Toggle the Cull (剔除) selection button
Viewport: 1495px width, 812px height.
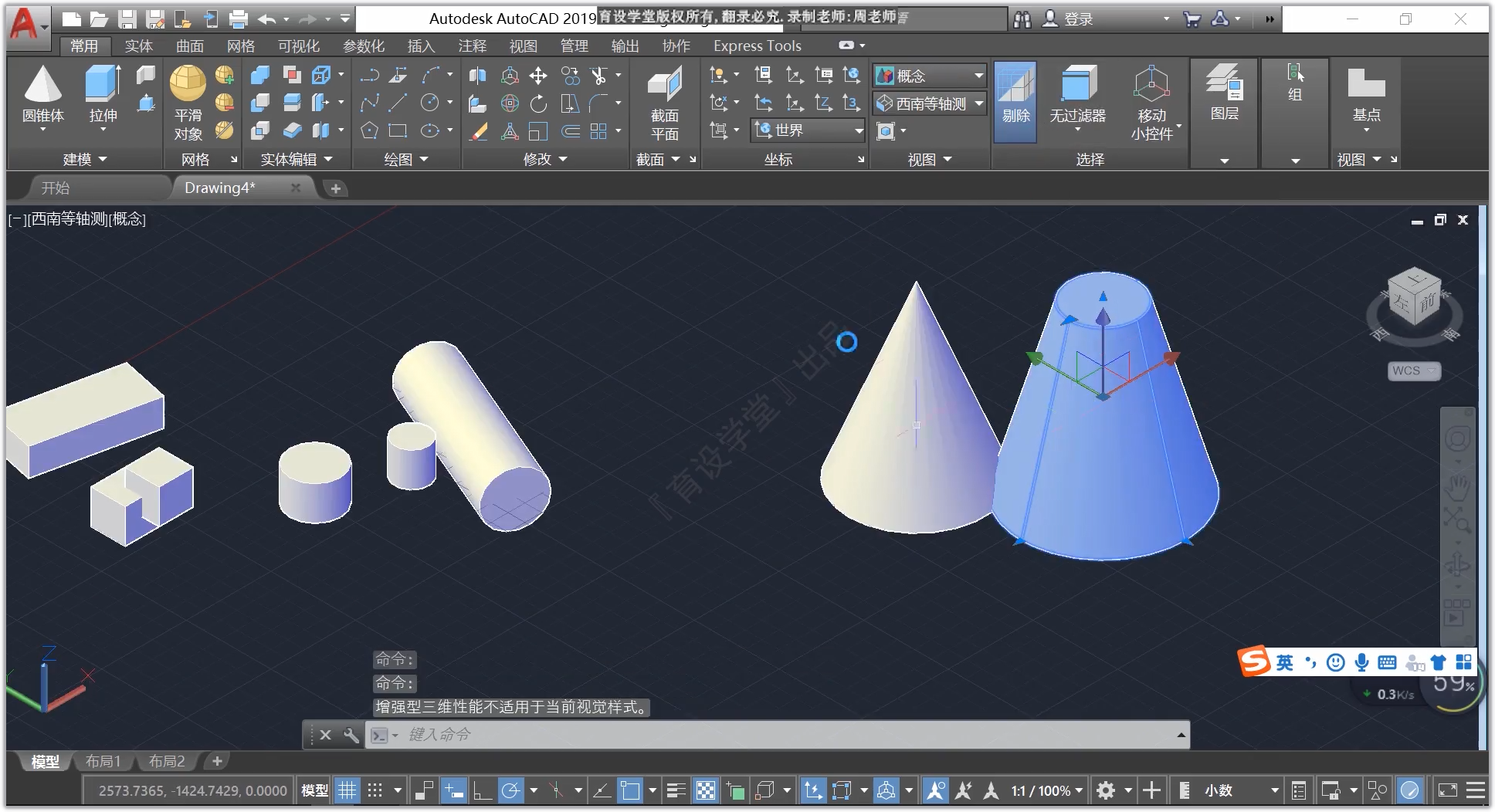(1015, 101)
